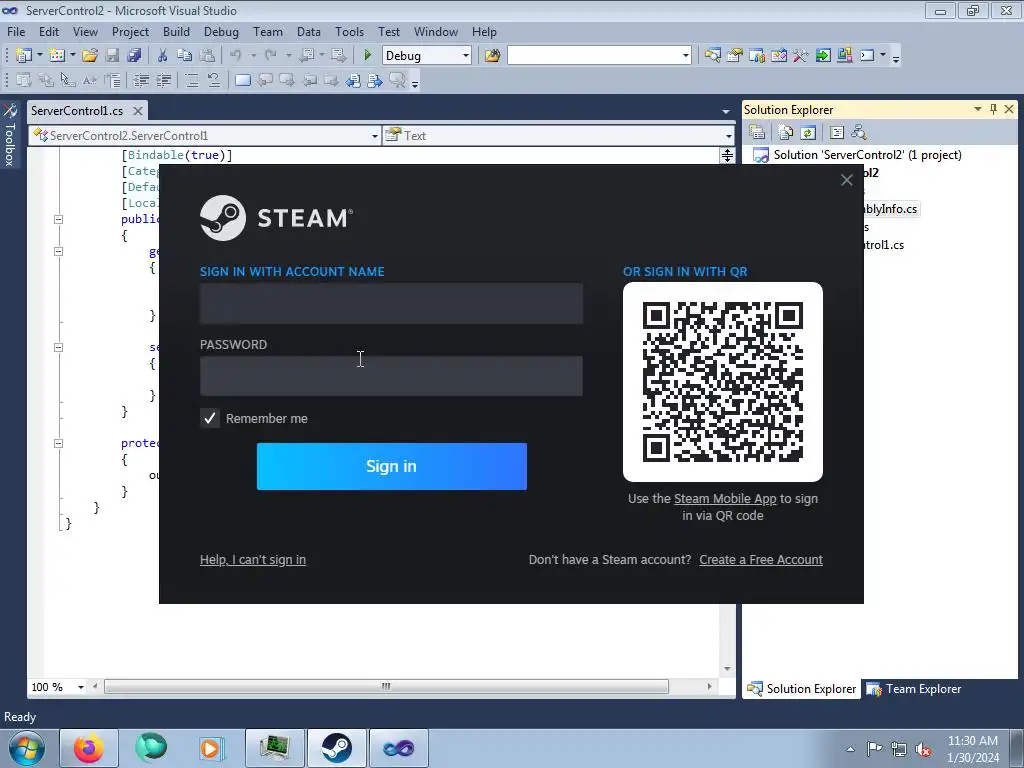Click the Command Window toolbar icon
1024x768 pixels.
[x=867, y=56]
